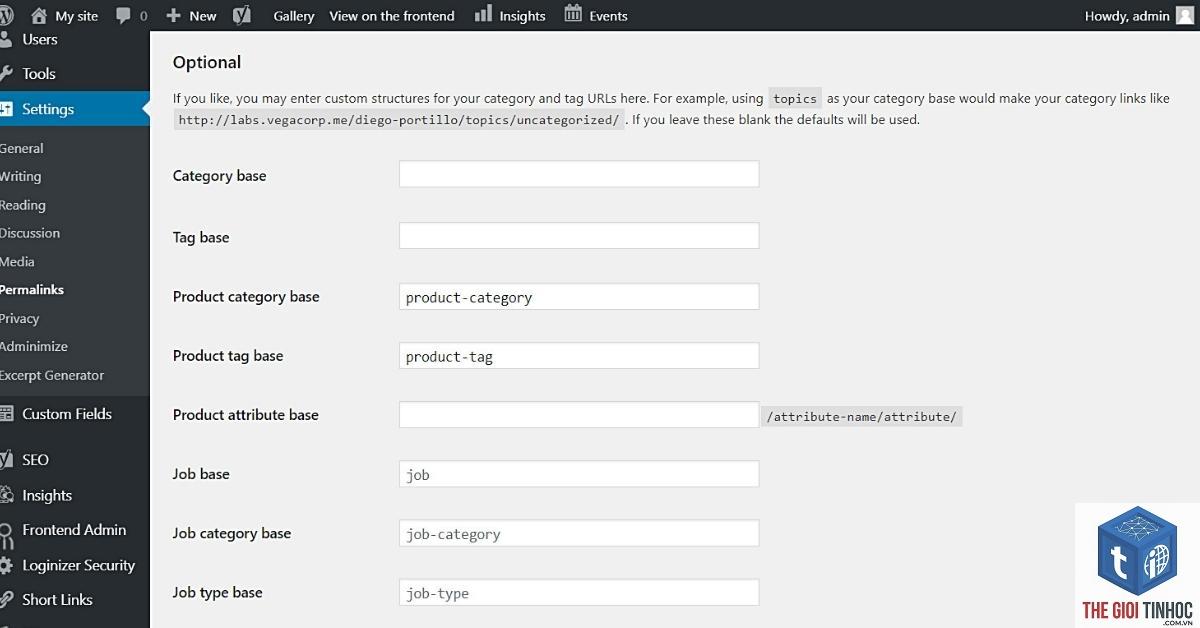Click the Short Links icon

click(6, 600)
